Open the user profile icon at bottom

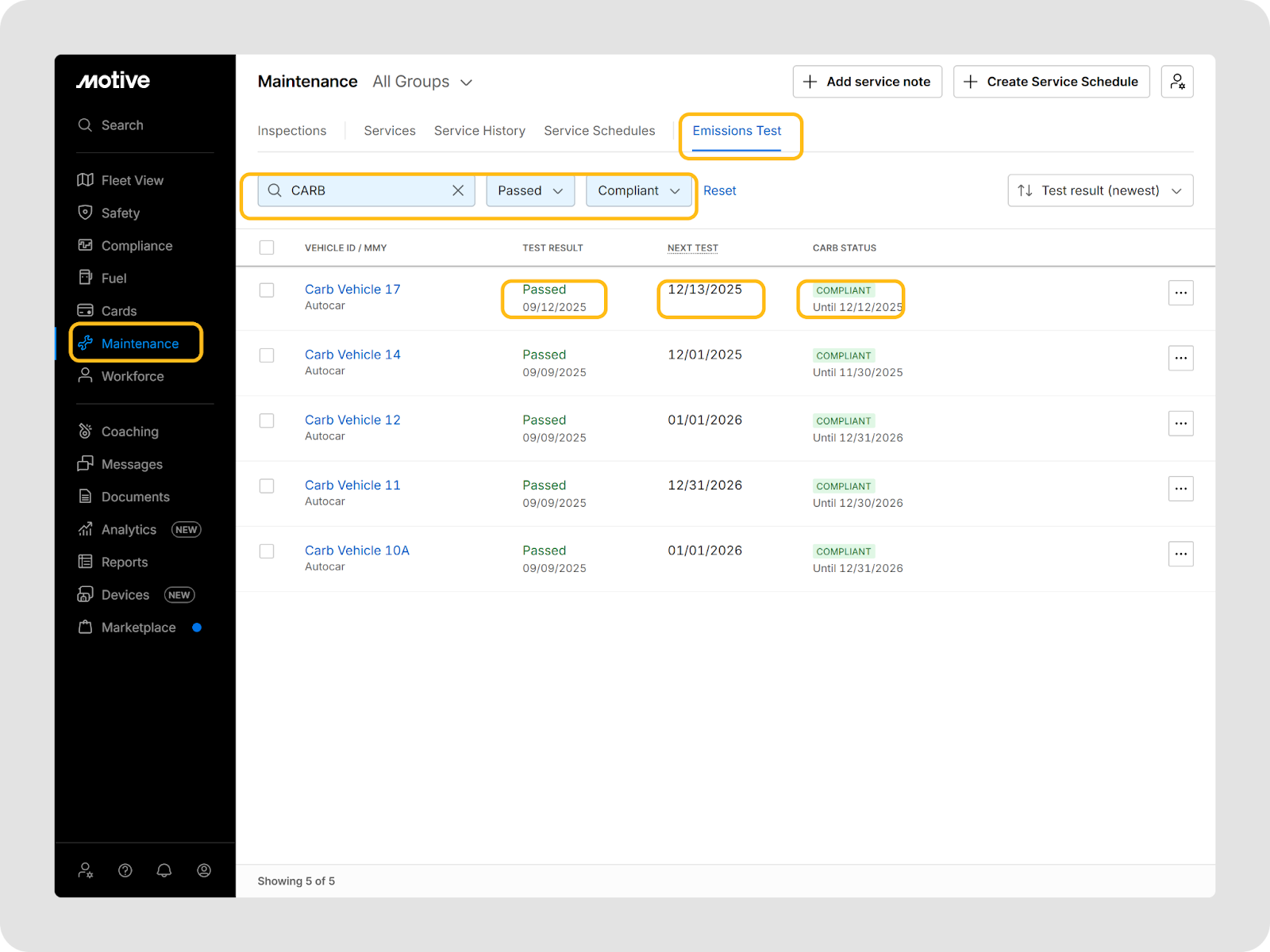[204, 870]
